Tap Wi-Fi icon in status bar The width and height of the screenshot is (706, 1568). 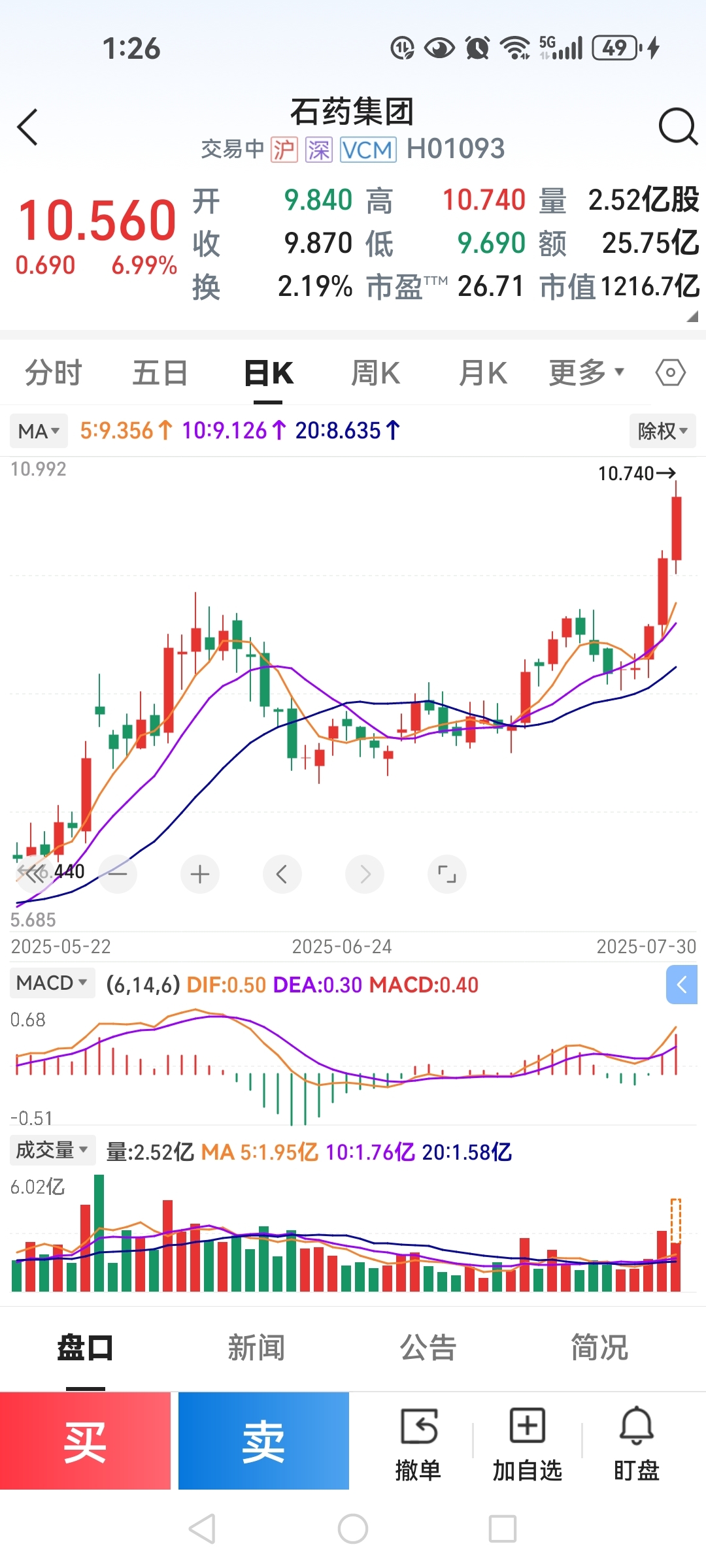click(514, 48)
